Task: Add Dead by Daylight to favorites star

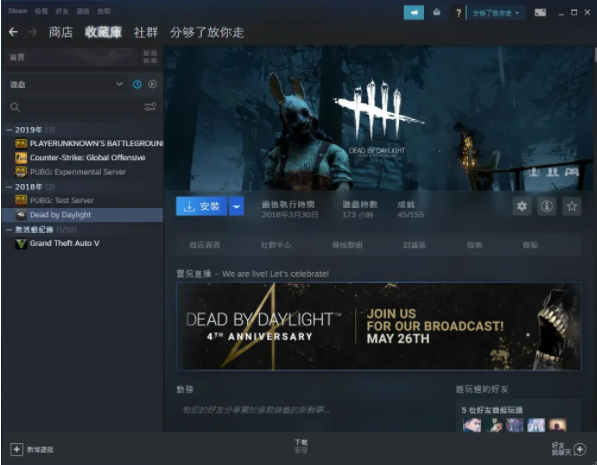Action: click(x=571, y=206)
